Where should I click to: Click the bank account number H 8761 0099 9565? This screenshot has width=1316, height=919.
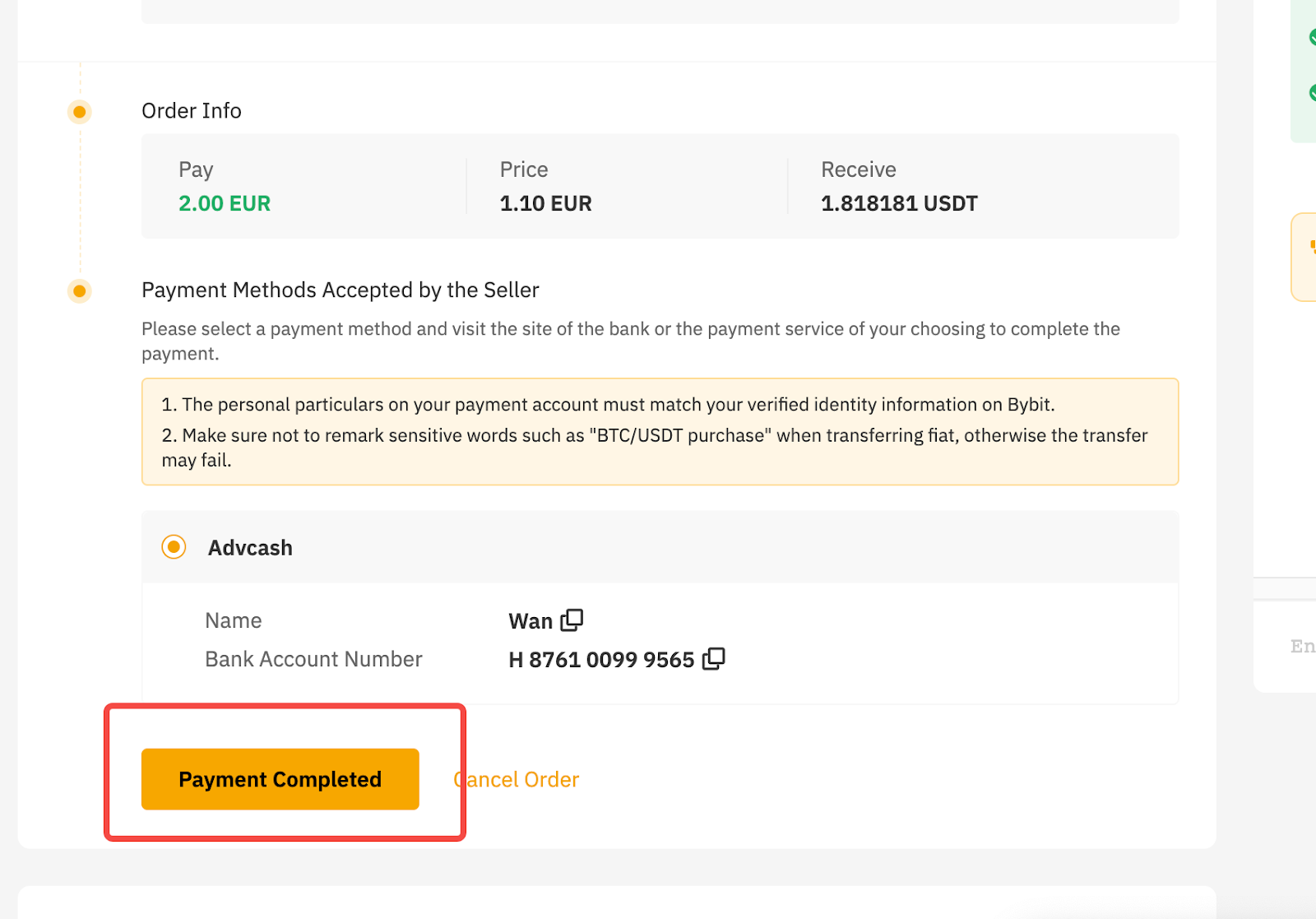pos(601,660)
